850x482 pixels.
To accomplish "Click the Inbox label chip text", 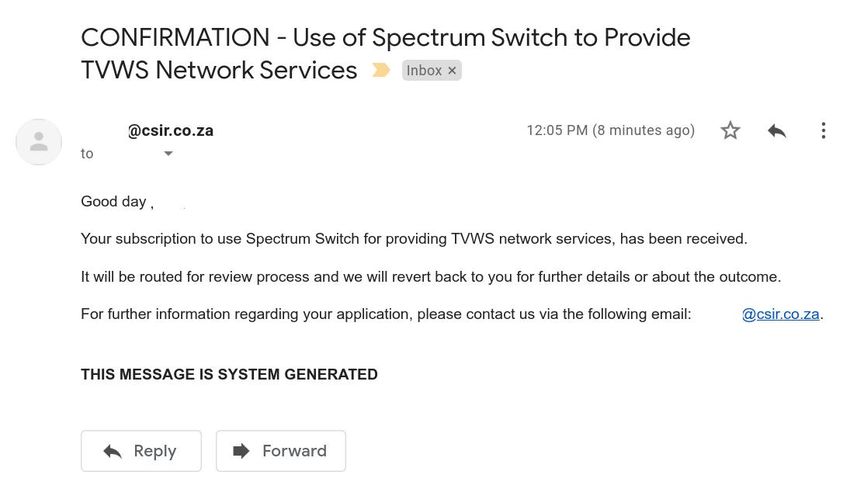I will pos(424,70).
